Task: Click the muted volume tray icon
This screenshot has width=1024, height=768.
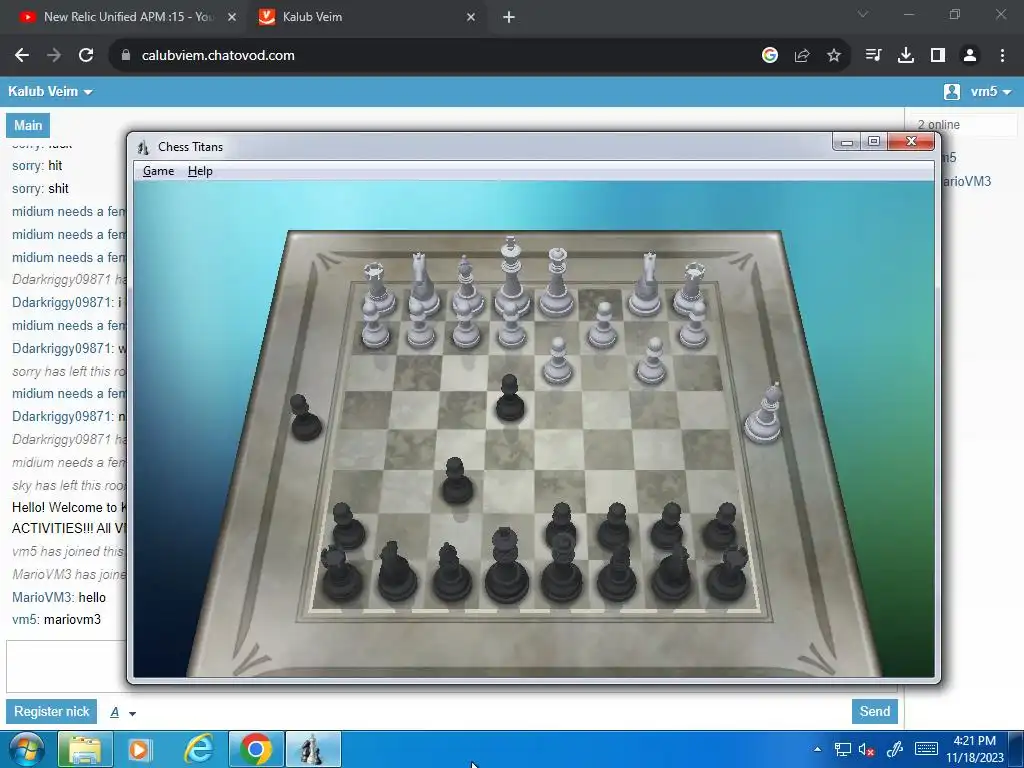Action: (867, 750)
